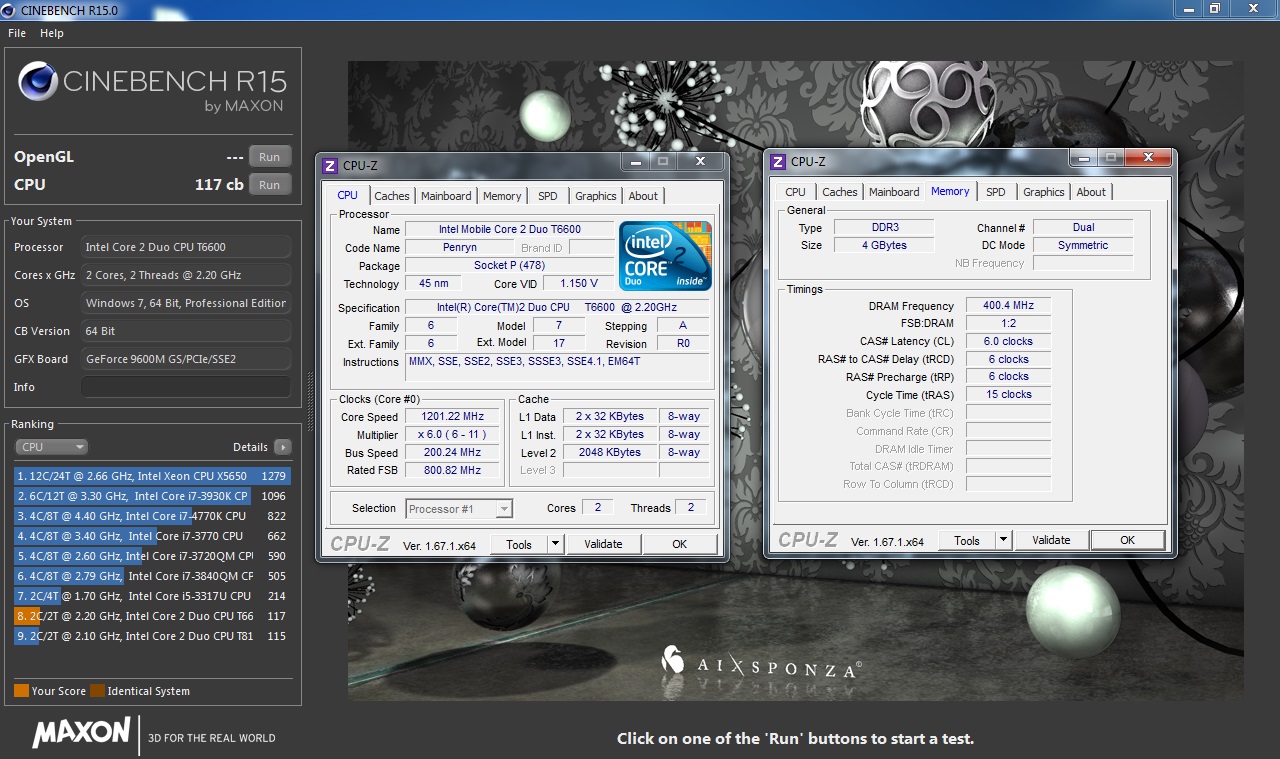Click OK in CPU-Z Memory window

(x=1128, y=540)
